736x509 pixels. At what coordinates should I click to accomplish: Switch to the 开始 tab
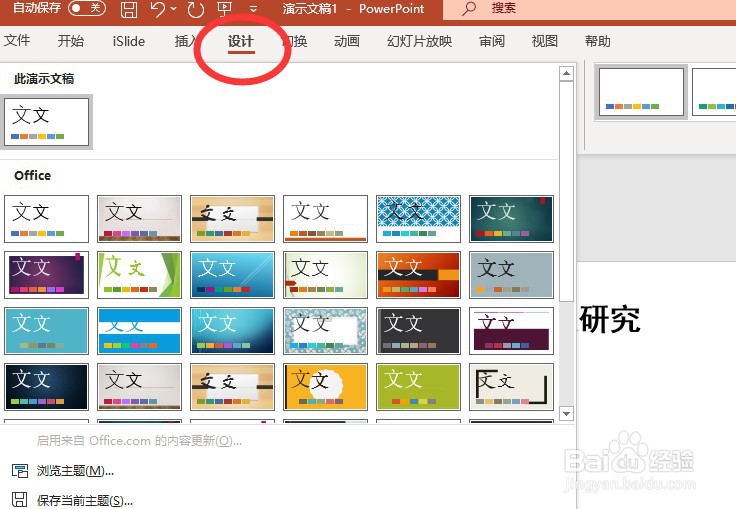tap(71, 41)
